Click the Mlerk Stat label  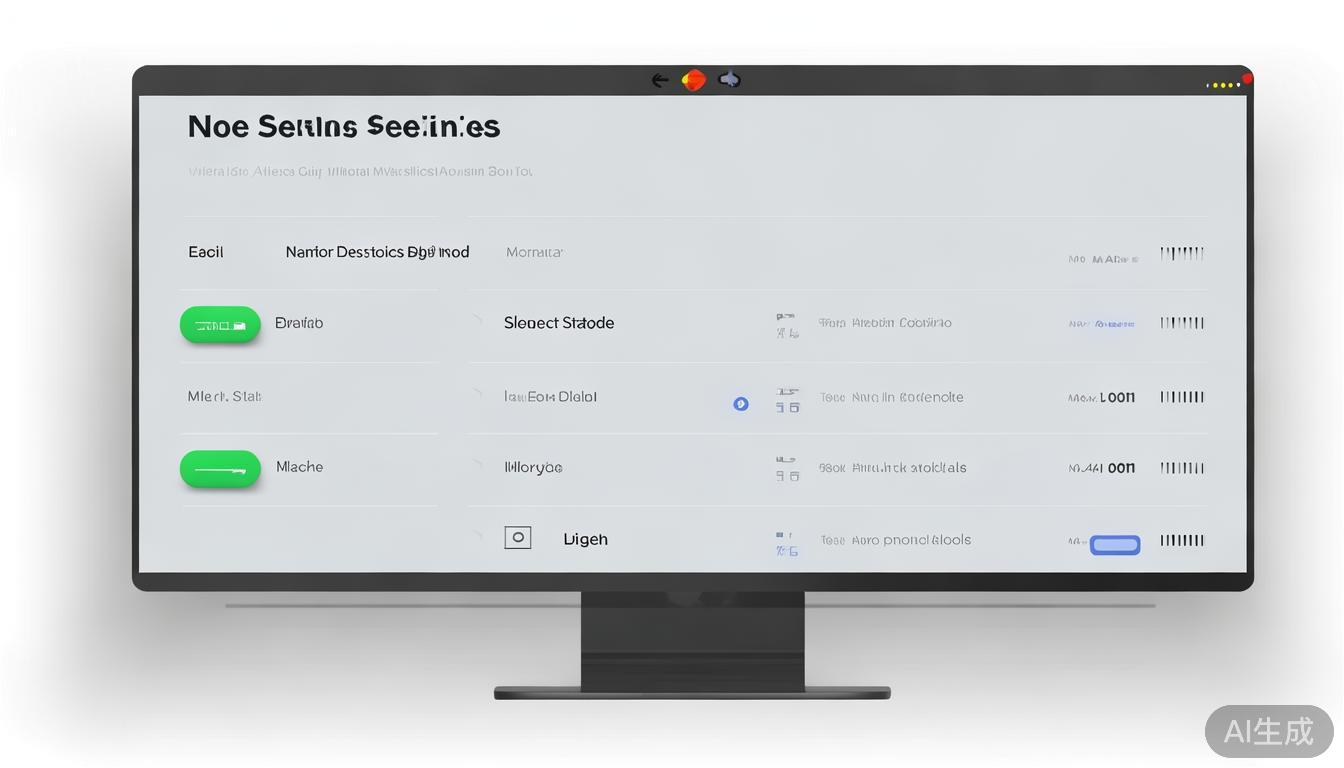224,397
